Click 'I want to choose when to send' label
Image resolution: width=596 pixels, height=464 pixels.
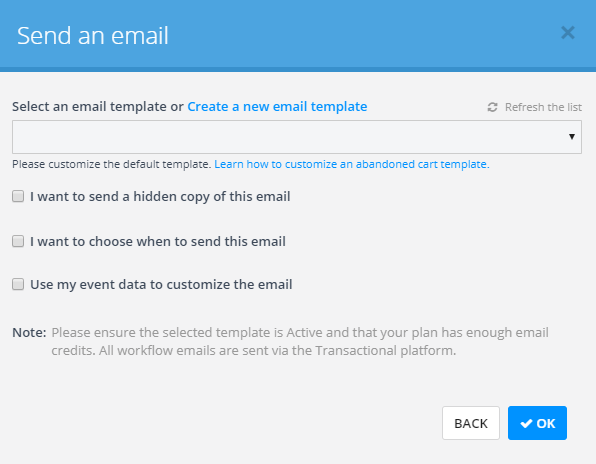[158, 241]
